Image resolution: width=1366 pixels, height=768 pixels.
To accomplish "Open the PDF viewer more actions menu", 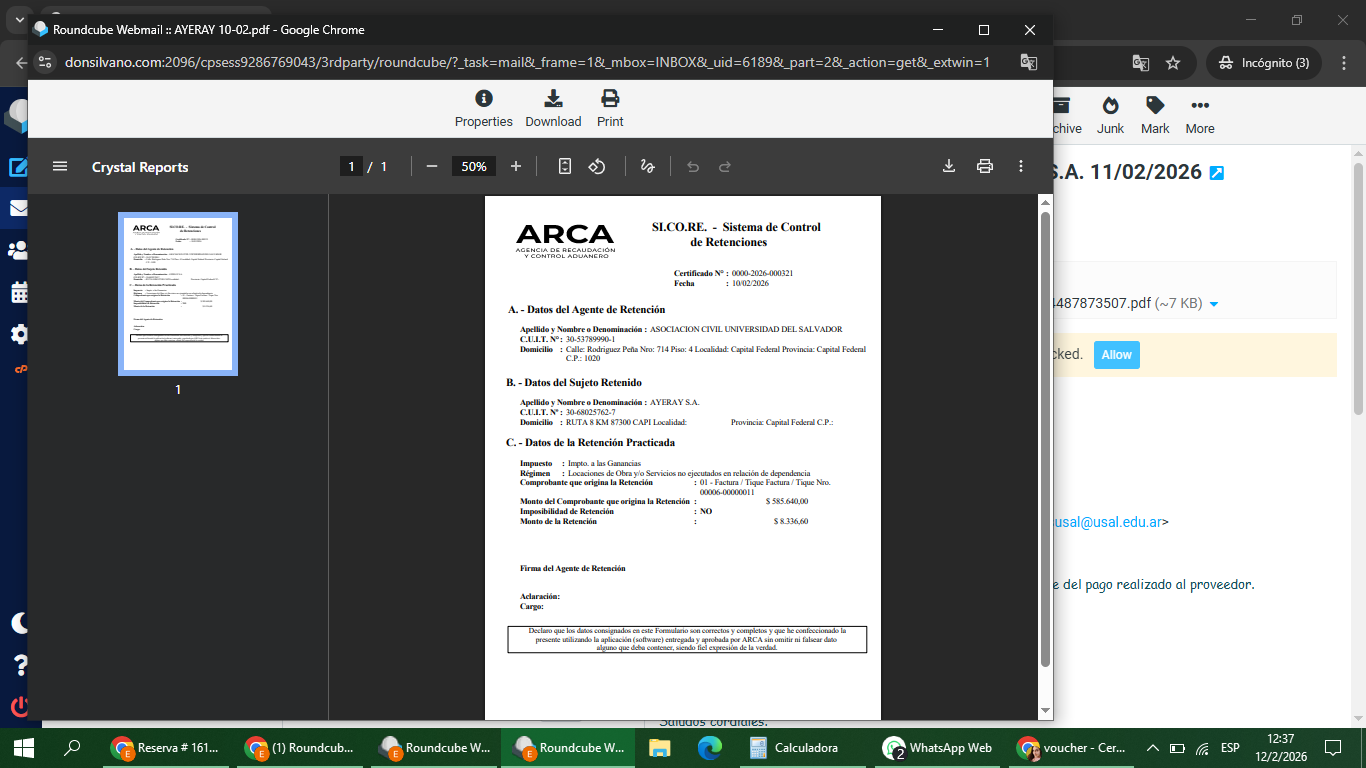I will [1021, 166].
